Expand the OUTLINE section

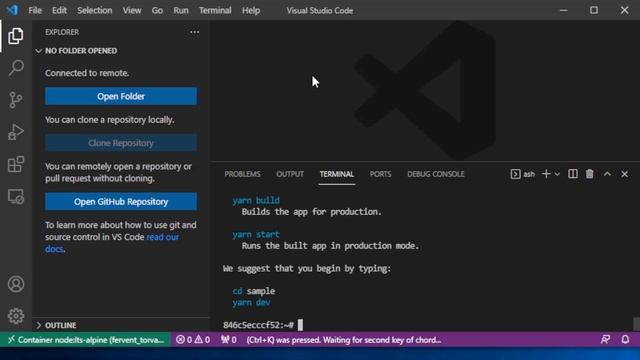coord(121,325)
